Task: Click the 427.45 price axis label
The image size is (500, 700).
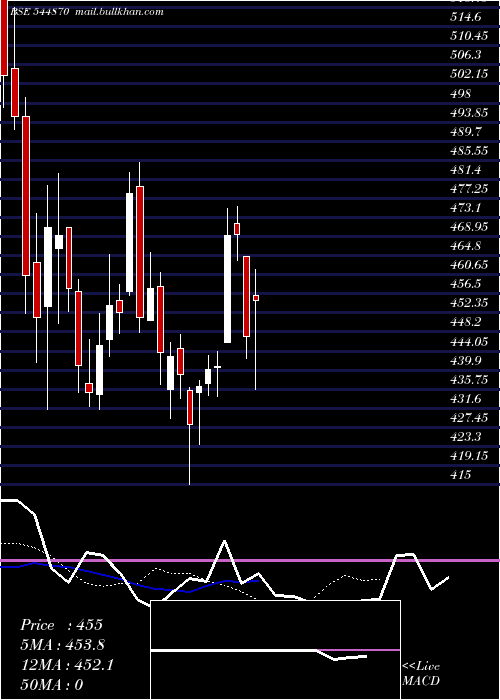Action: (469, 417)
